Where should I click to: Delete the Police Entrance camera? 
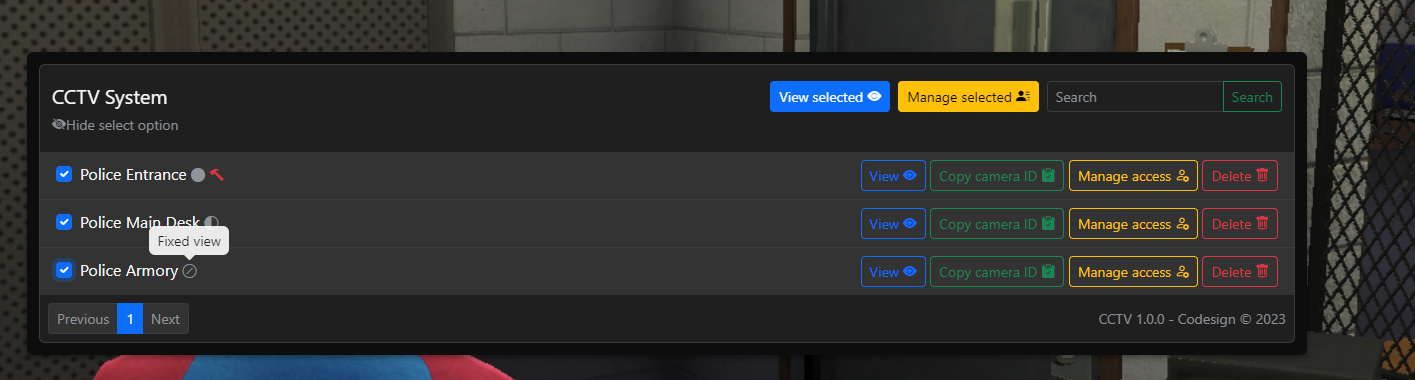coord(1240,176)
